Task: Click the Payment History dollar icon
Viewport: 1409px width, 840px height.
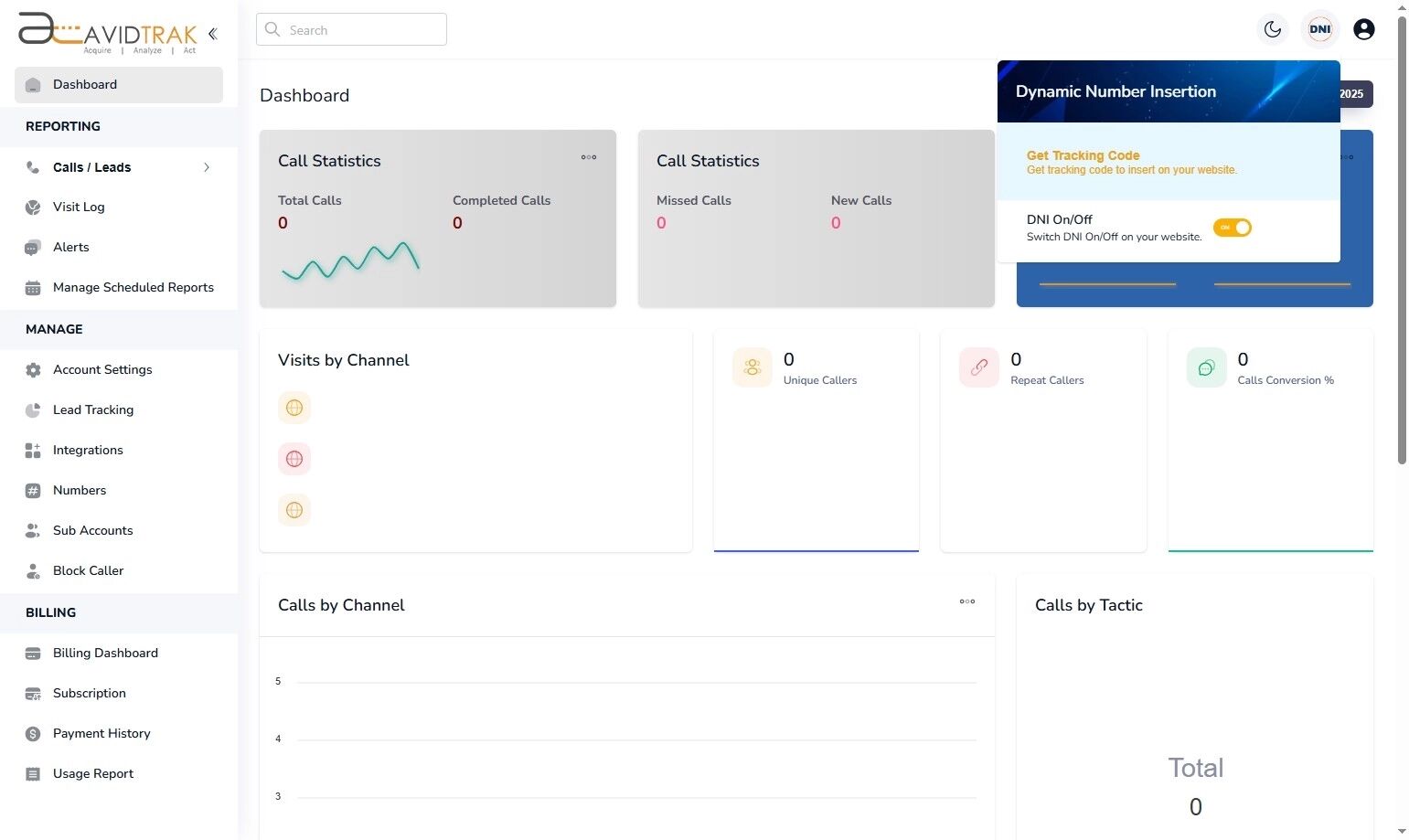Action: click(33, 734)
